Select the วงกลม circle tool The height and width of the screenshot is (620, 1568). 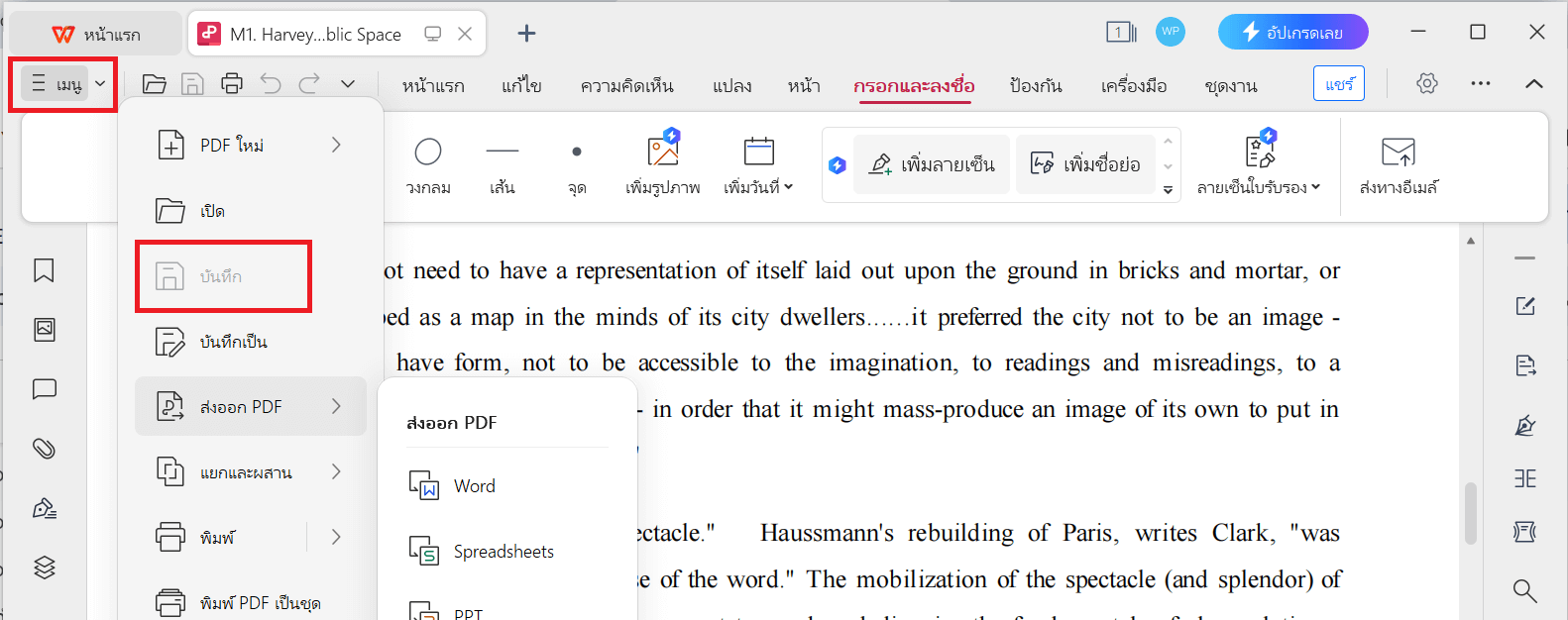(x=428, y=165)
